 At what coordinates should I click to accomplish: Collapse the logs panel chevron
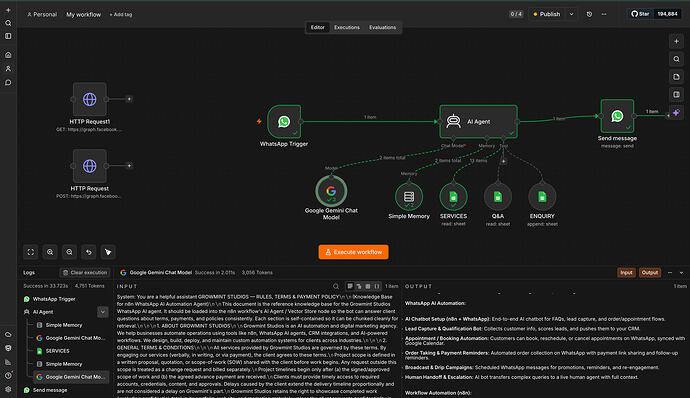point(681,273)
